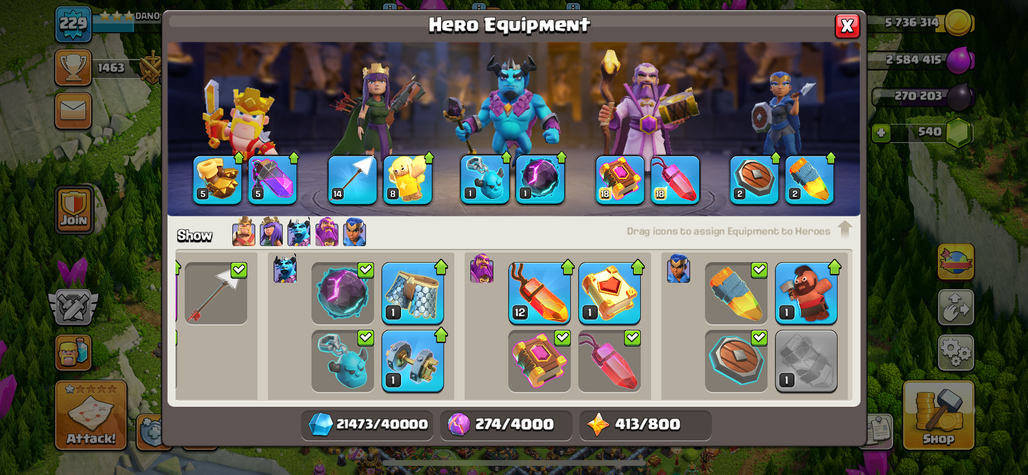Select the Barbarian King filter portrait
This screenshot has width=1028, height=475.
(x=243, y=233)
